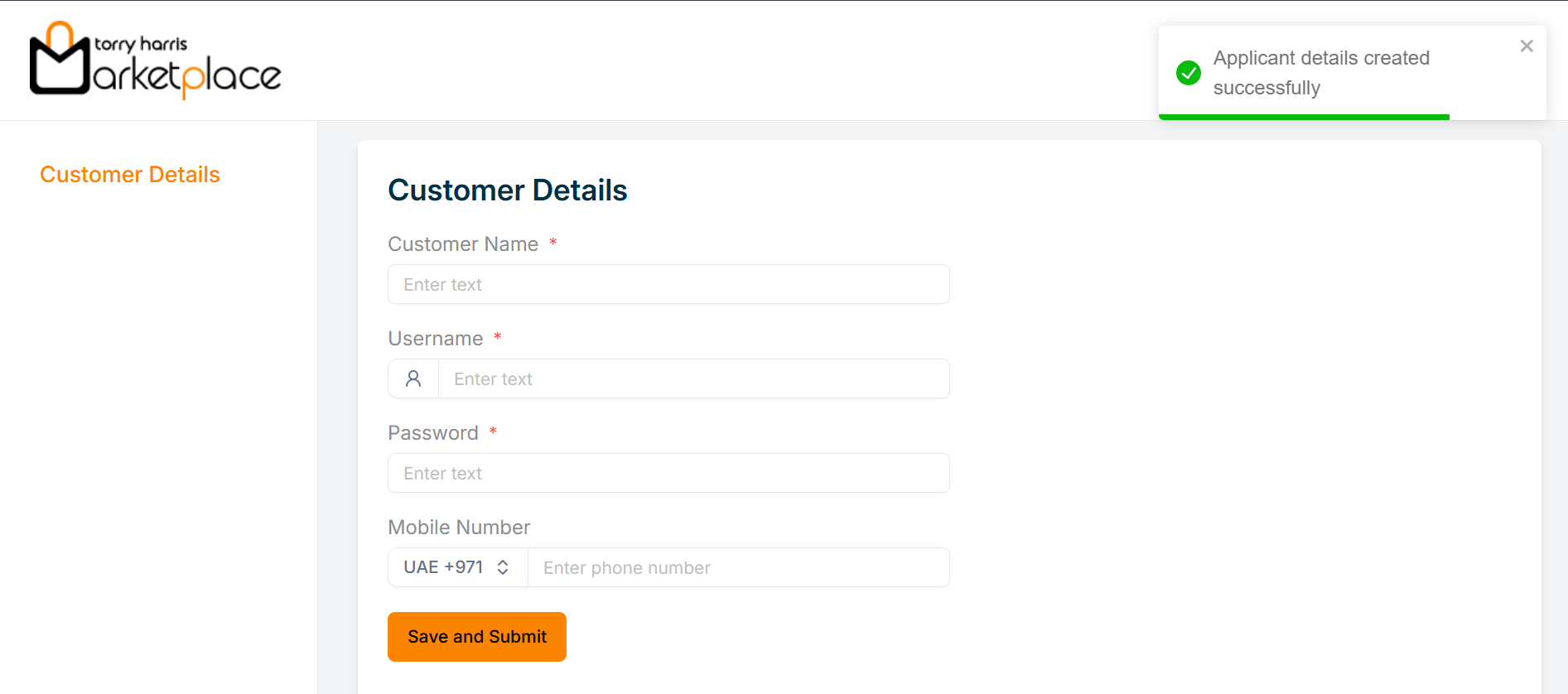Click the Password field label

point(433,433)
